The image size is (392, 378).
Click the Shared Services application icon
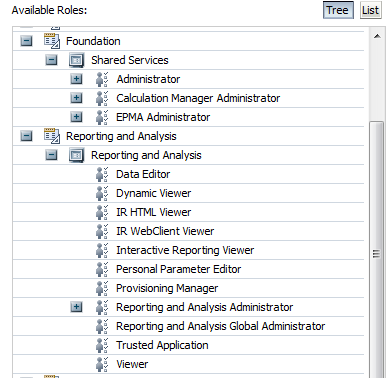pos(77,60)
